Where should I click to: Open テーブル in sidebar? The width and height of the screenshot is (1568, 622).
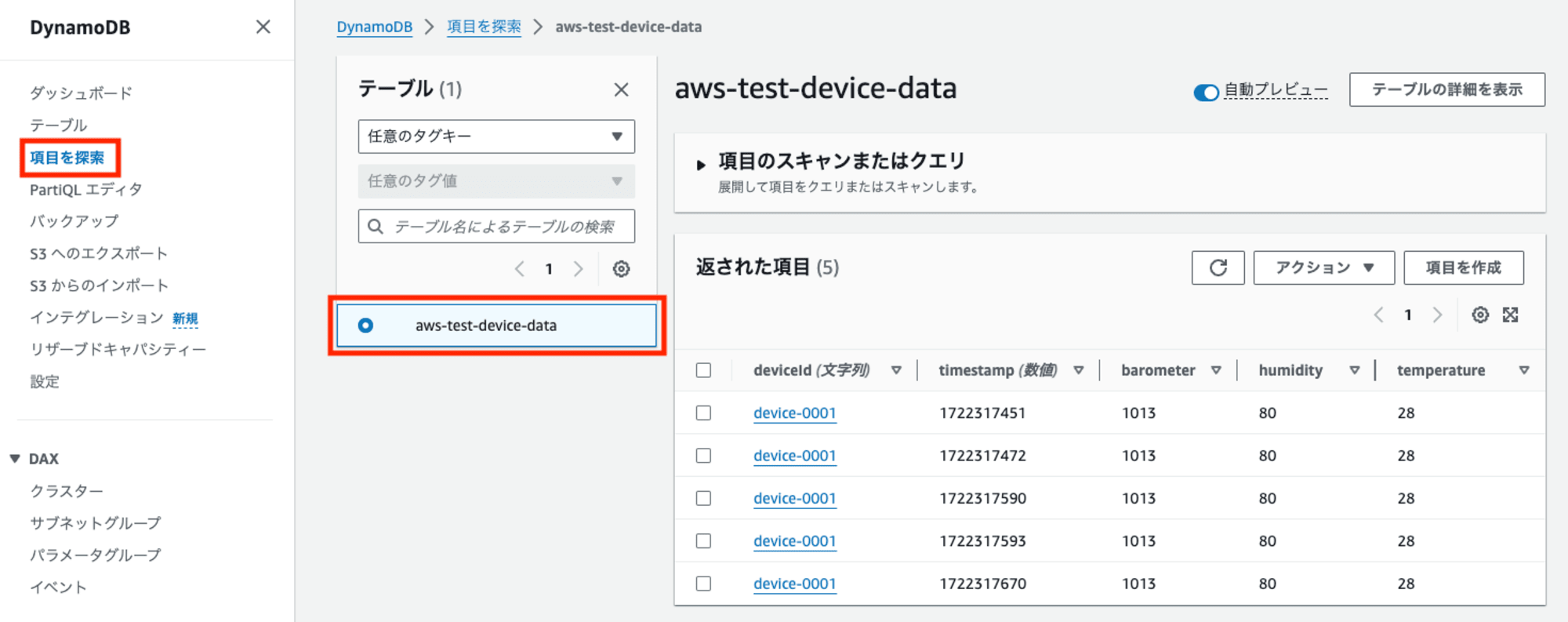(58, 125)
